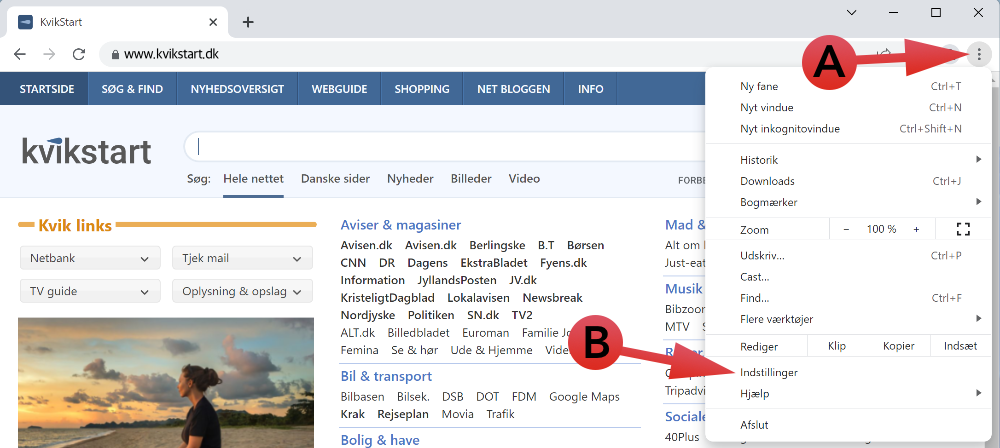
Task: Click the browser back arrow
Action: [x=20, y=54]
